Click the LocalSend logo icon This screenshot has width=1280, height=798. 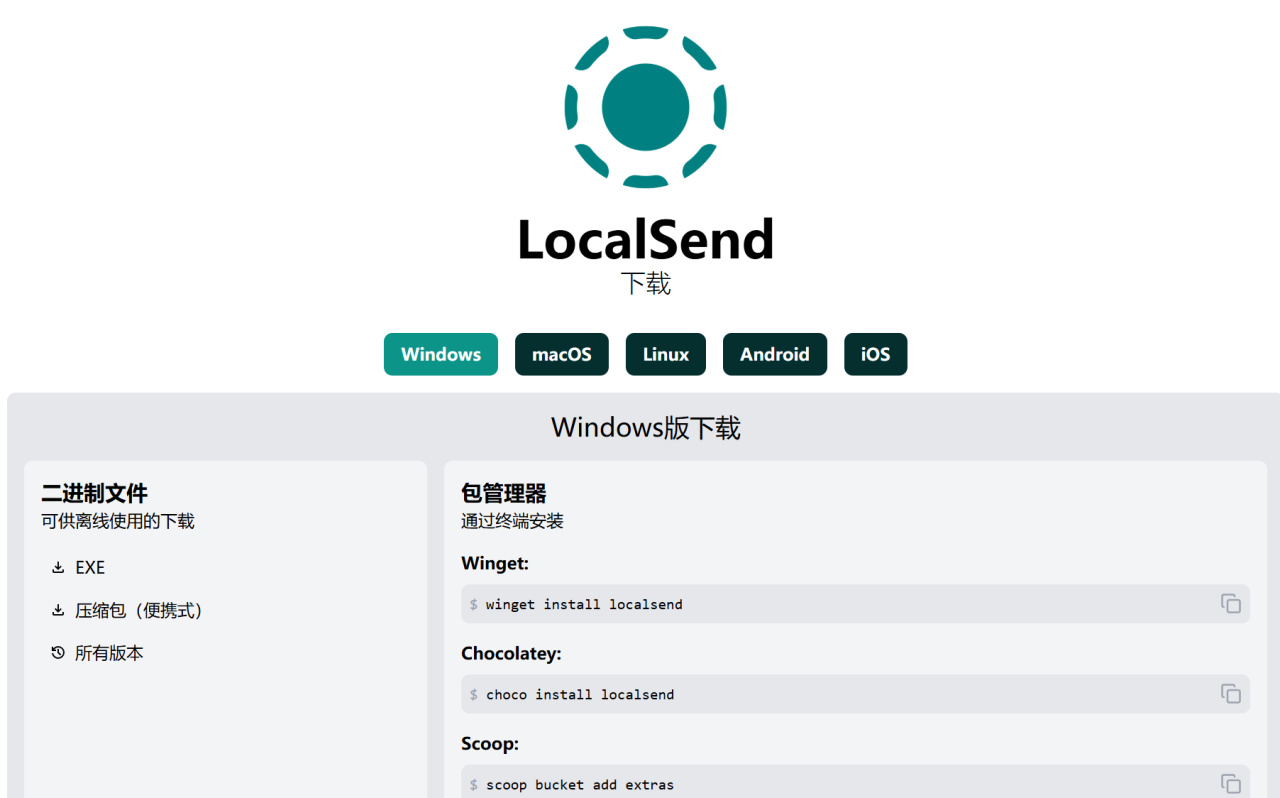[645, 107]
